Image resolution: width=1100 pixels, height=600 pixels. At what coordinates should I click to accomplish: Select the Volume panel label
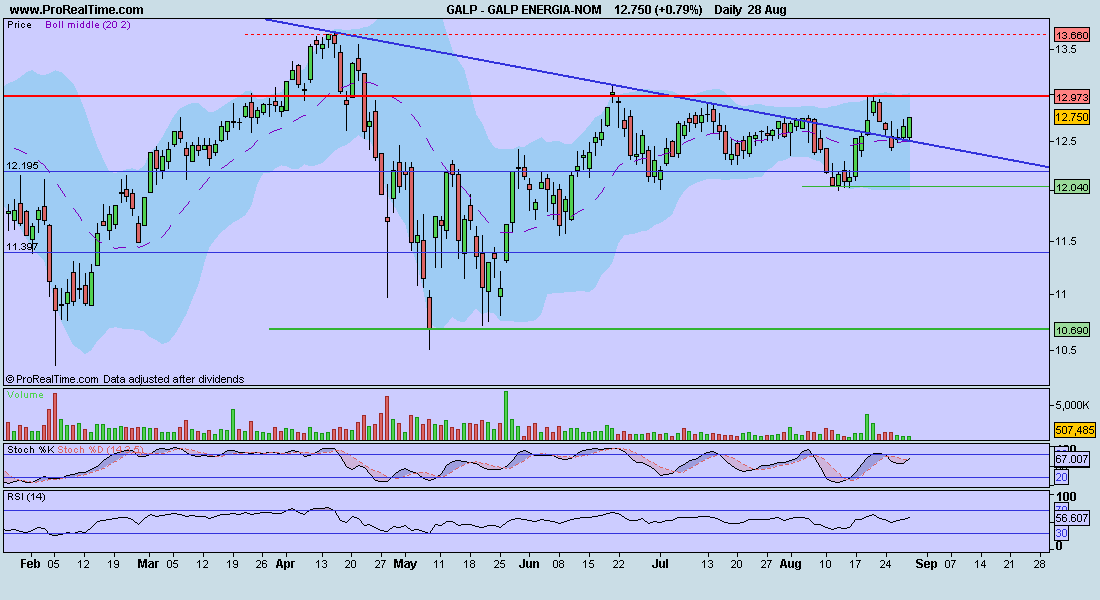point(25,394)
